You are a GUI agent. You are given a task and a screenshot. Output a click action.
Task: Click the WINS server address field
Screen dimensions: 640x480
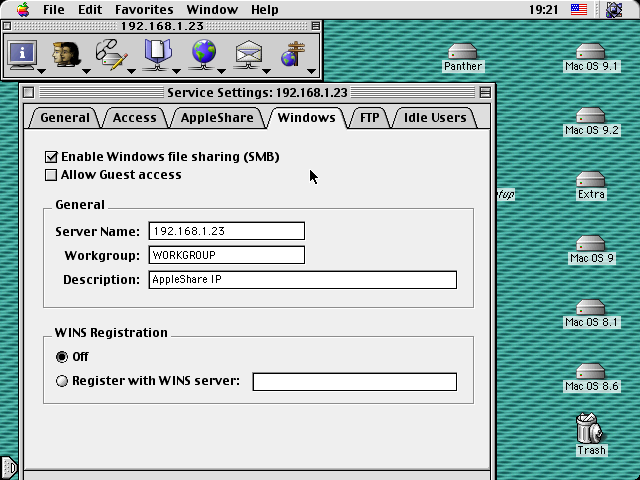click(355, 382)
